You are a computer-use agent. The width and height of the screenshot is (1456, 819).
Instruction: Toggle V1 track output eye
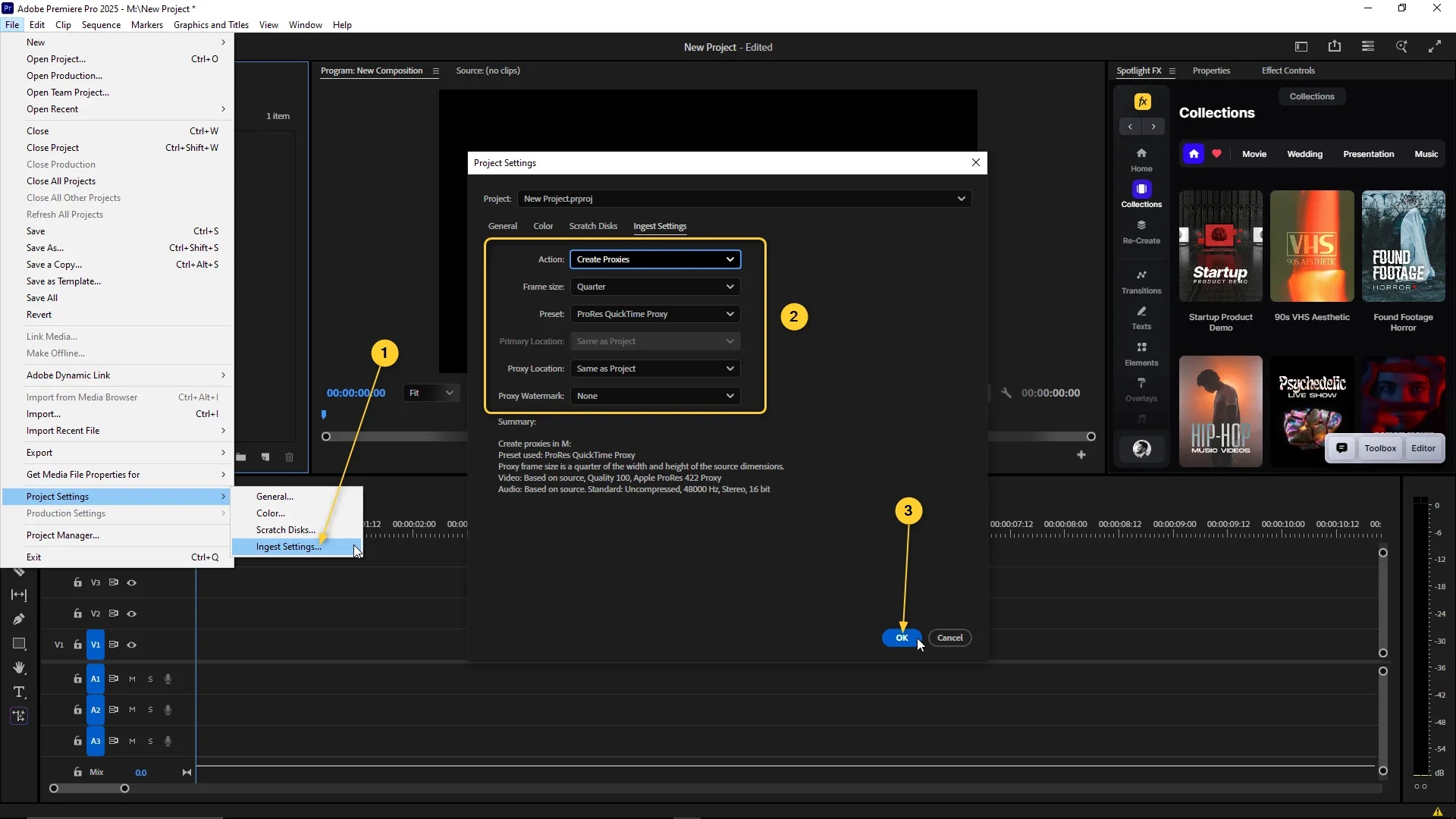[x=131, y=645]
